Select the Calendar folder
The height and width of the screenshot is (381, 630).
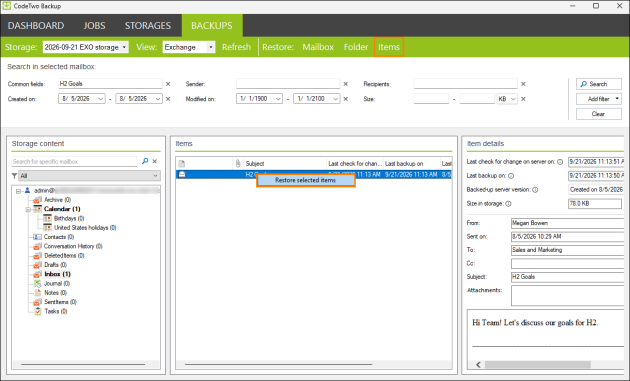62,209
